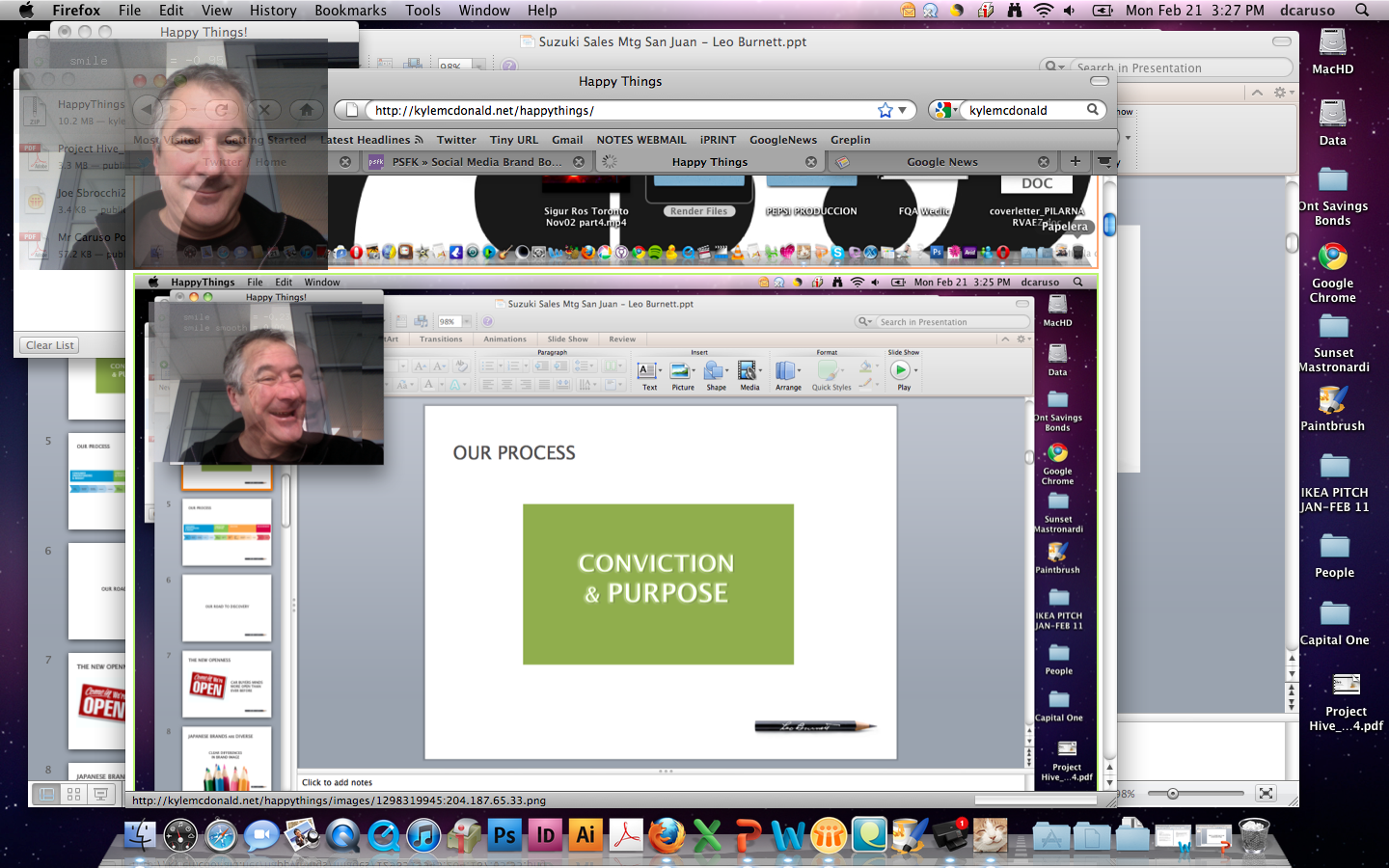Switch to the Google News browser tab

click(x=941, y=162)
